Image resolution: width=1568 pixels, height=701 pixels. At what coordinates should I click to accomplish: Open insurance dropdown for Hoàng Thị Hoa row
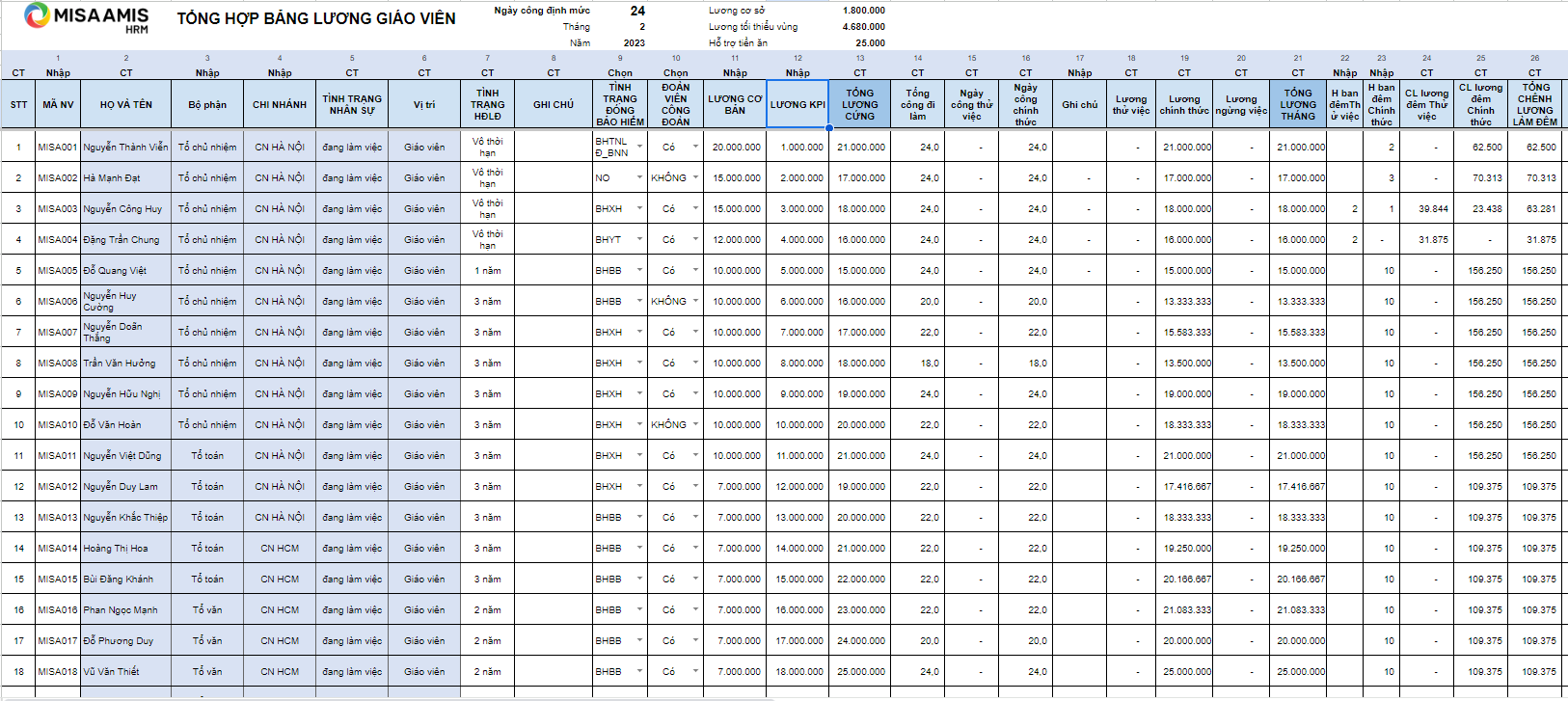tap(639, 549)
